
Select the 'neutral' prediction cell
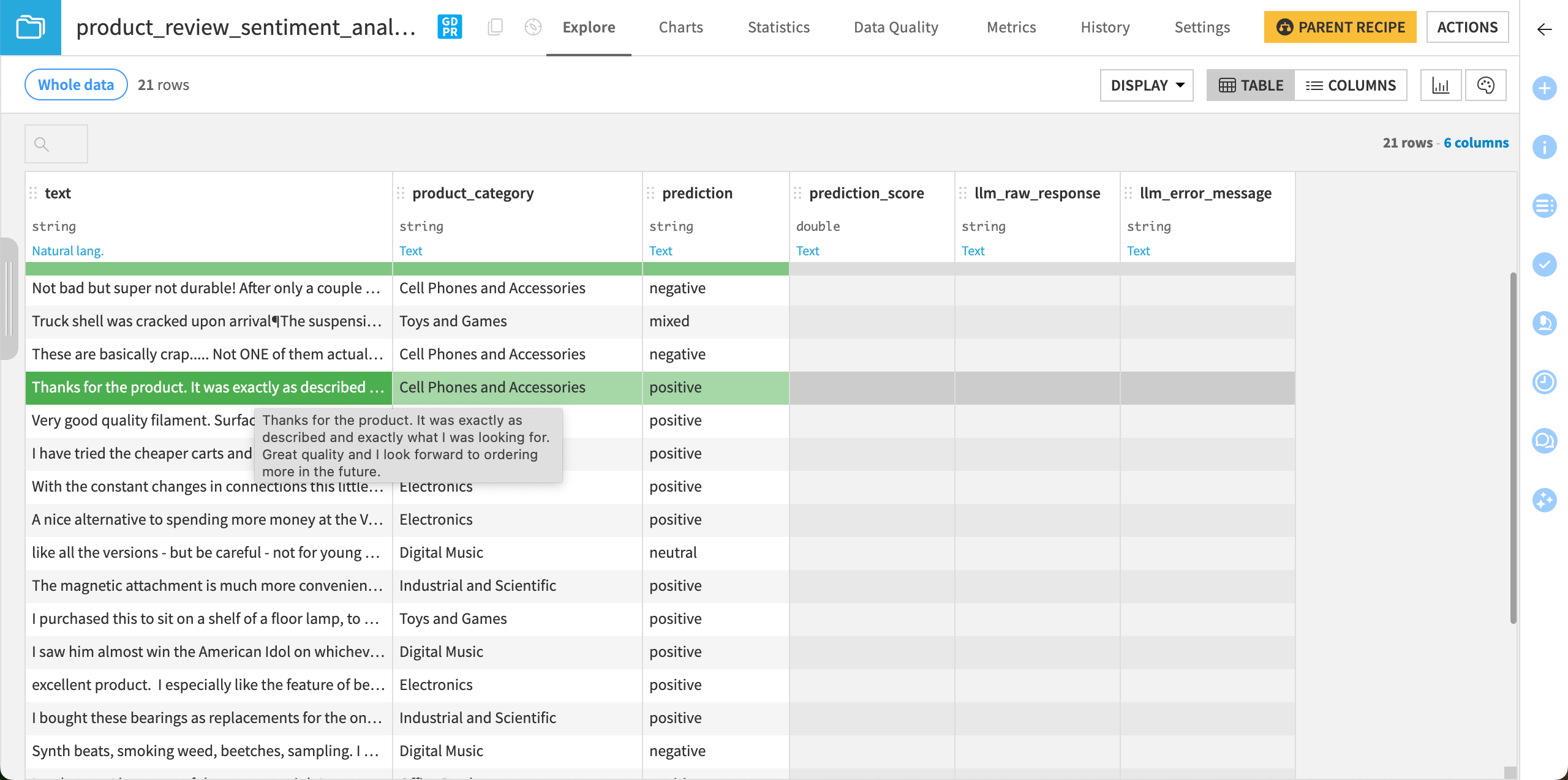tap(716, 553)
